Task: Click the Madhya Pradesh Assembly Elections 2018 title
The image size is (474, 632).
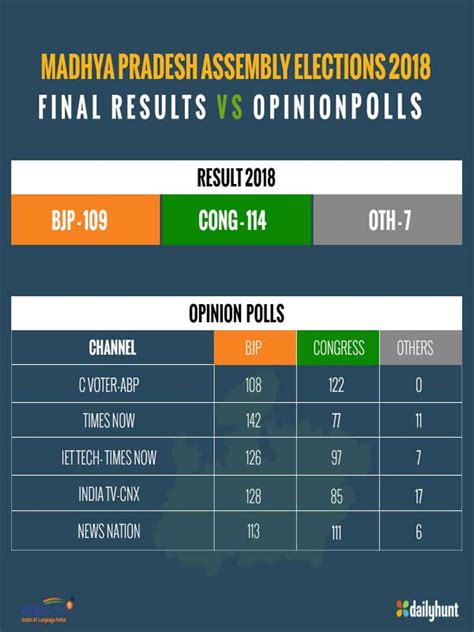Action: [236, 67]
